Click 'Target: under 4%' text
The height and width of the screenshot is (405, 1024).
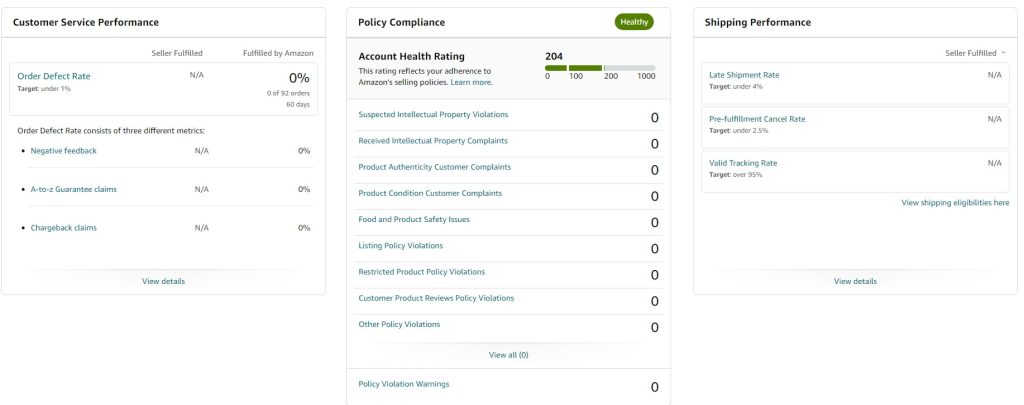click(x=736, y=86)
